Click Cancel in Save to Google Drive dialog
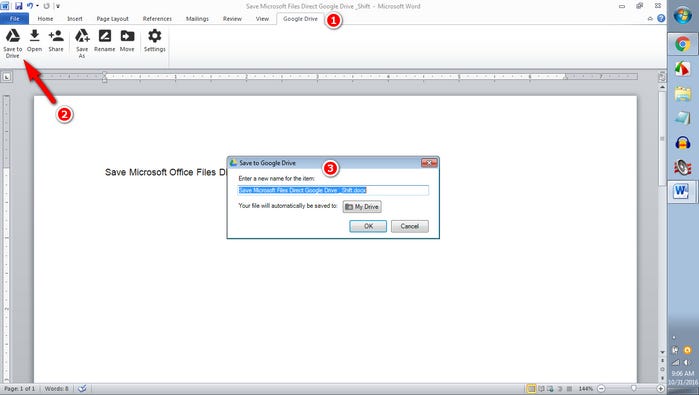The height and width of the screenshot is (395, 699). (410, 226)
